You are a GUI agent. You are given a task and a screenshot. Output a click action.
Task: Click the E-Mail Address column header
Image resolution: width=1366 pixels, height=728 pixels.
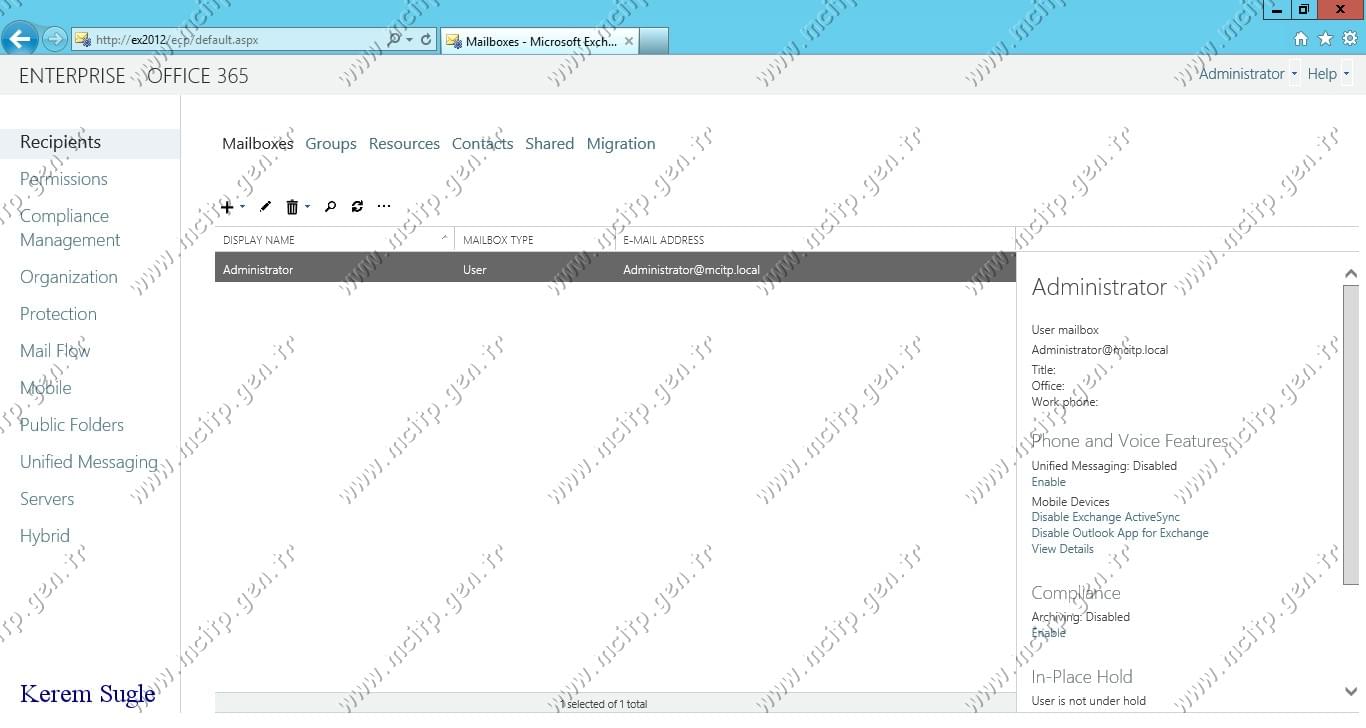click(815, 240)
